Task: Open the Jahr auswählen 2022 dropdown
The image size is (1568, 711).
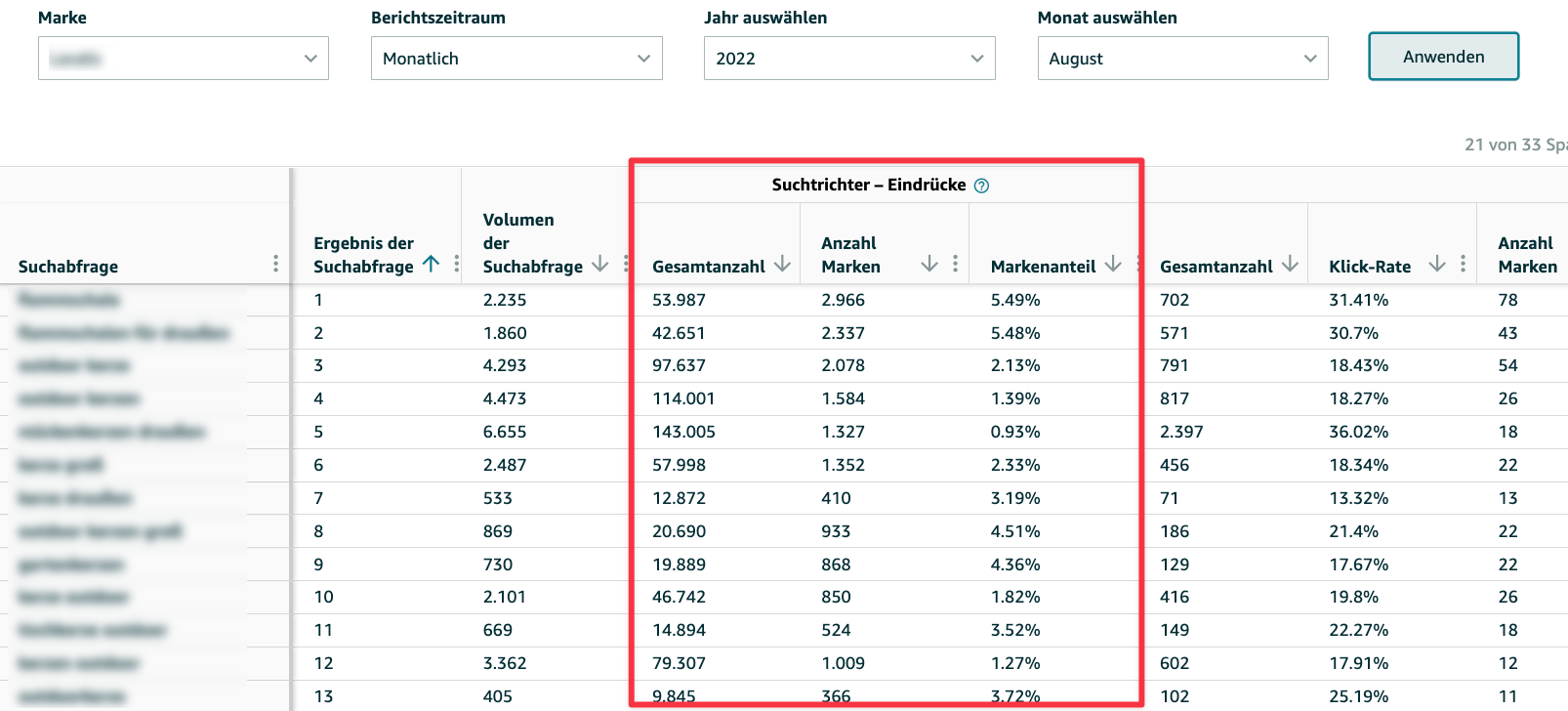Action: (x=849, y=59)
